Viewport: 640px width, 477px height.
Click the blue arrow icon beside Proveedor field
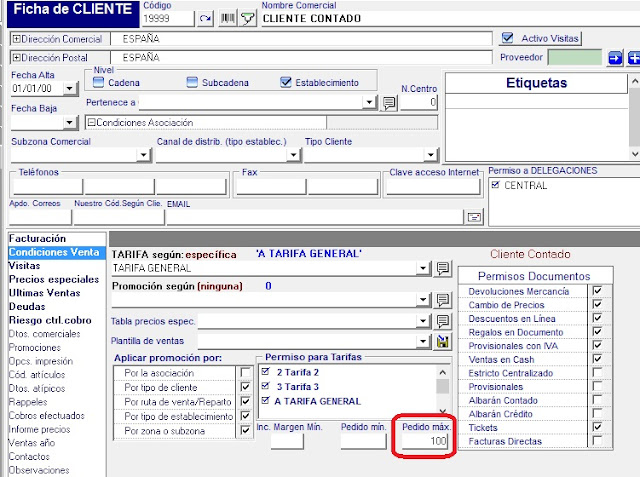(615, 58)
